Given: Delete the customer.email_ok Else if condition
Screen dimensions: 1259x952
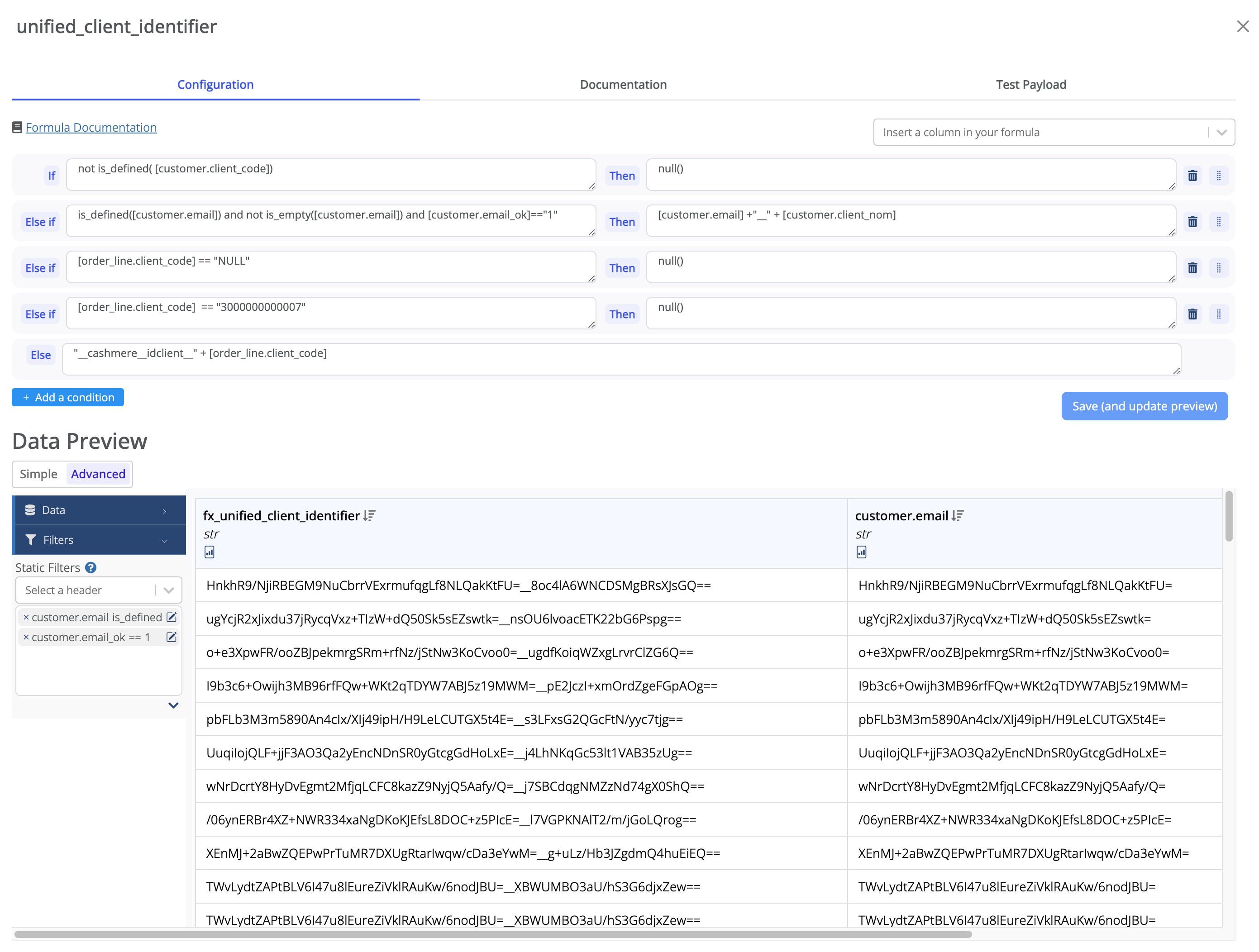Looking at the screenshot, I should coord(1192,222).
